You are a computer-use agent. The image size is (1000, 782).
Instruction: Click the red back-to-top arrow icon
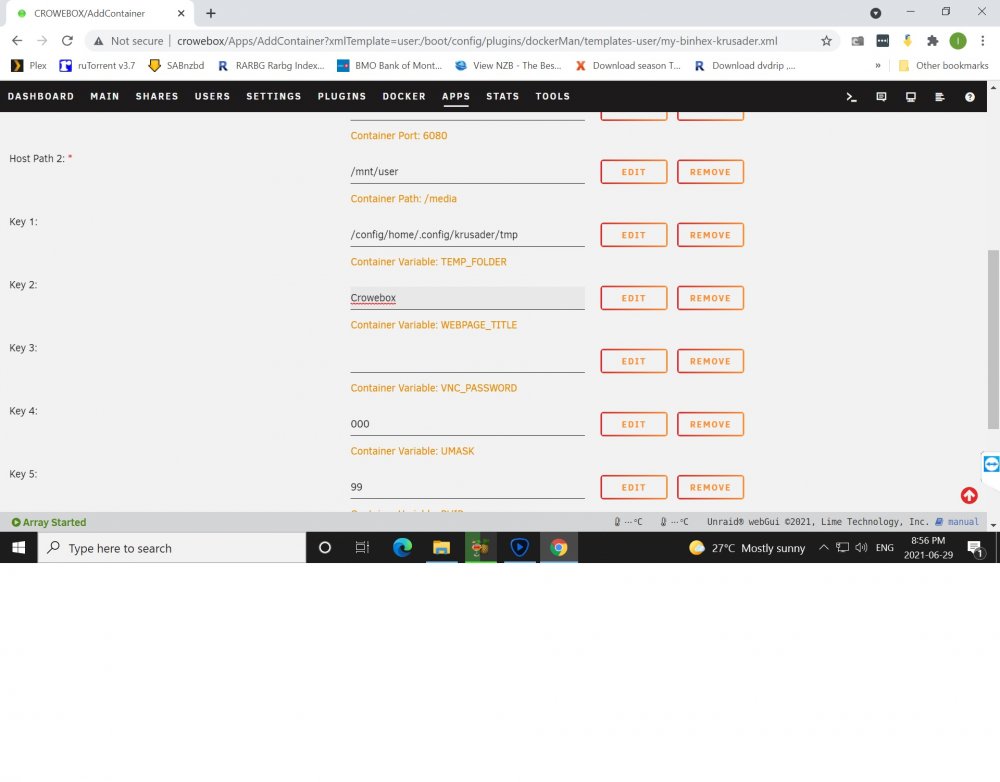click(969, 495)
